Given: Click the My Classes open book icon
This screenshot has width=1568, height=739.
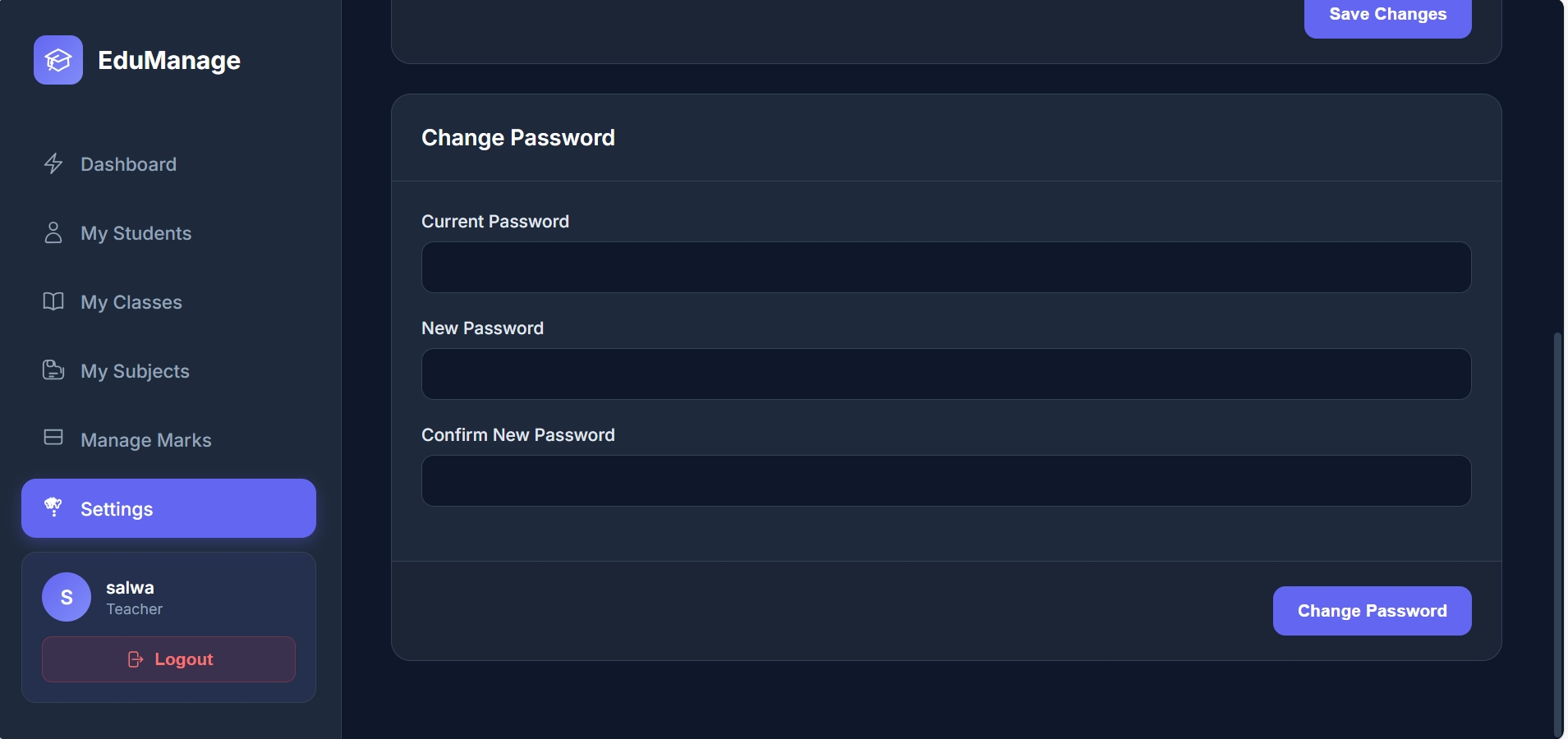Looking at the screenshot, I should [x=53, y=301].
